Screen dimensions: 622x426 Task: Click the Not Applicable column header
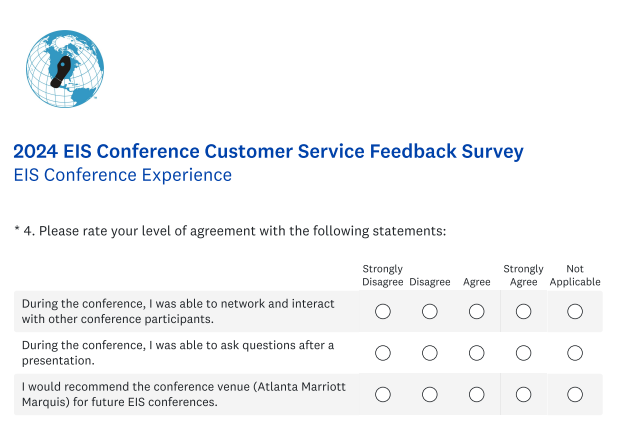575,275
